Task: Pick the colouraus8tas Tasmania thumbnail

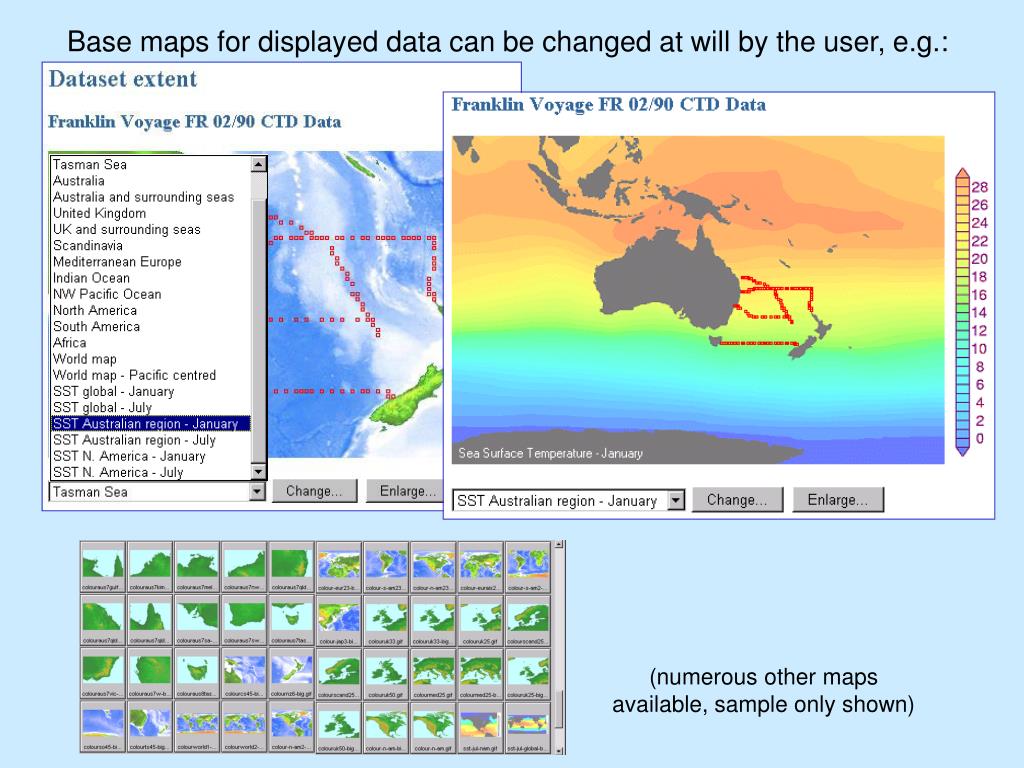Action: pyautogui.click(x=197, y=673)
